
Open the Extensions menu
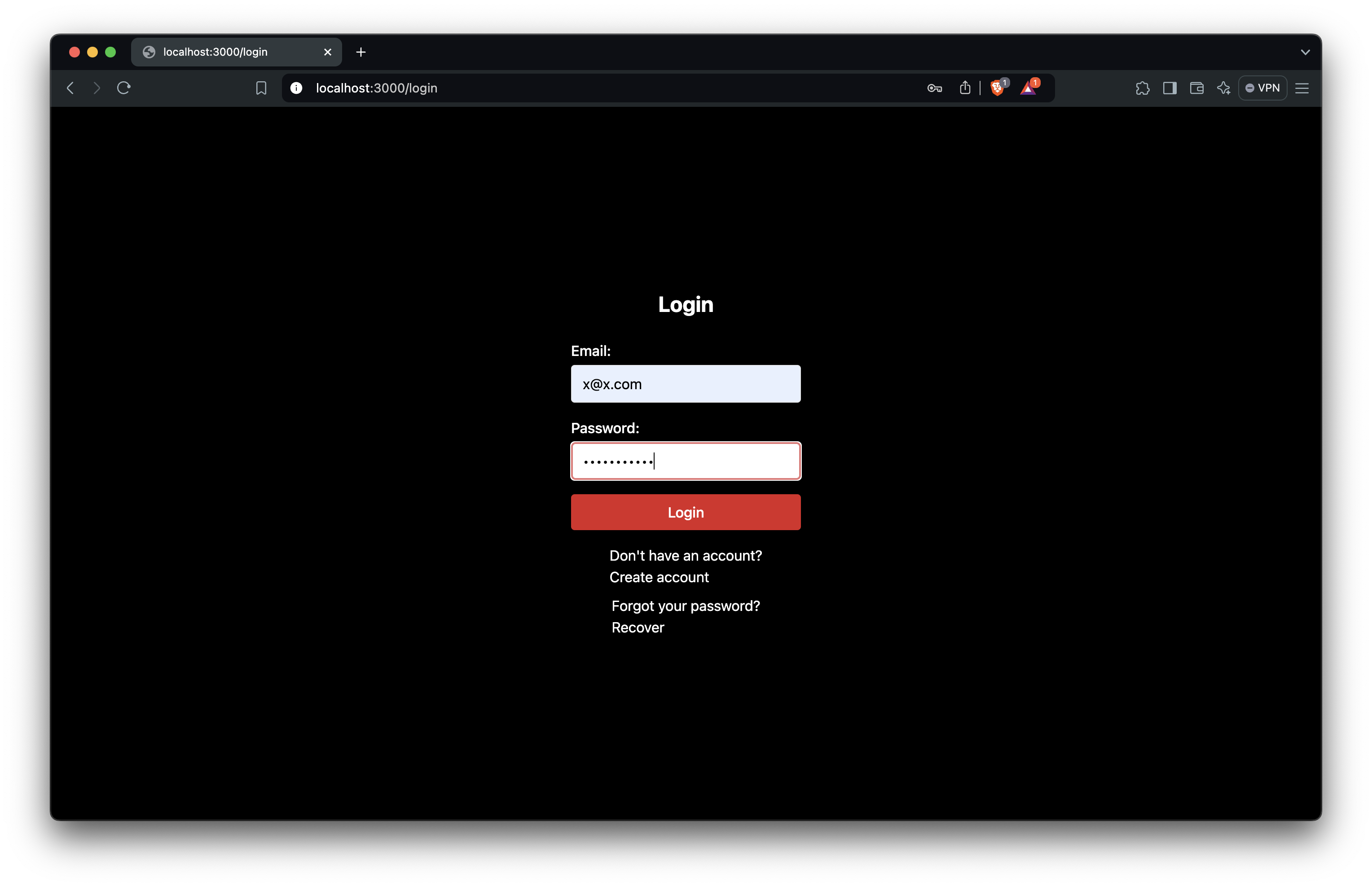click(1143, 88)
